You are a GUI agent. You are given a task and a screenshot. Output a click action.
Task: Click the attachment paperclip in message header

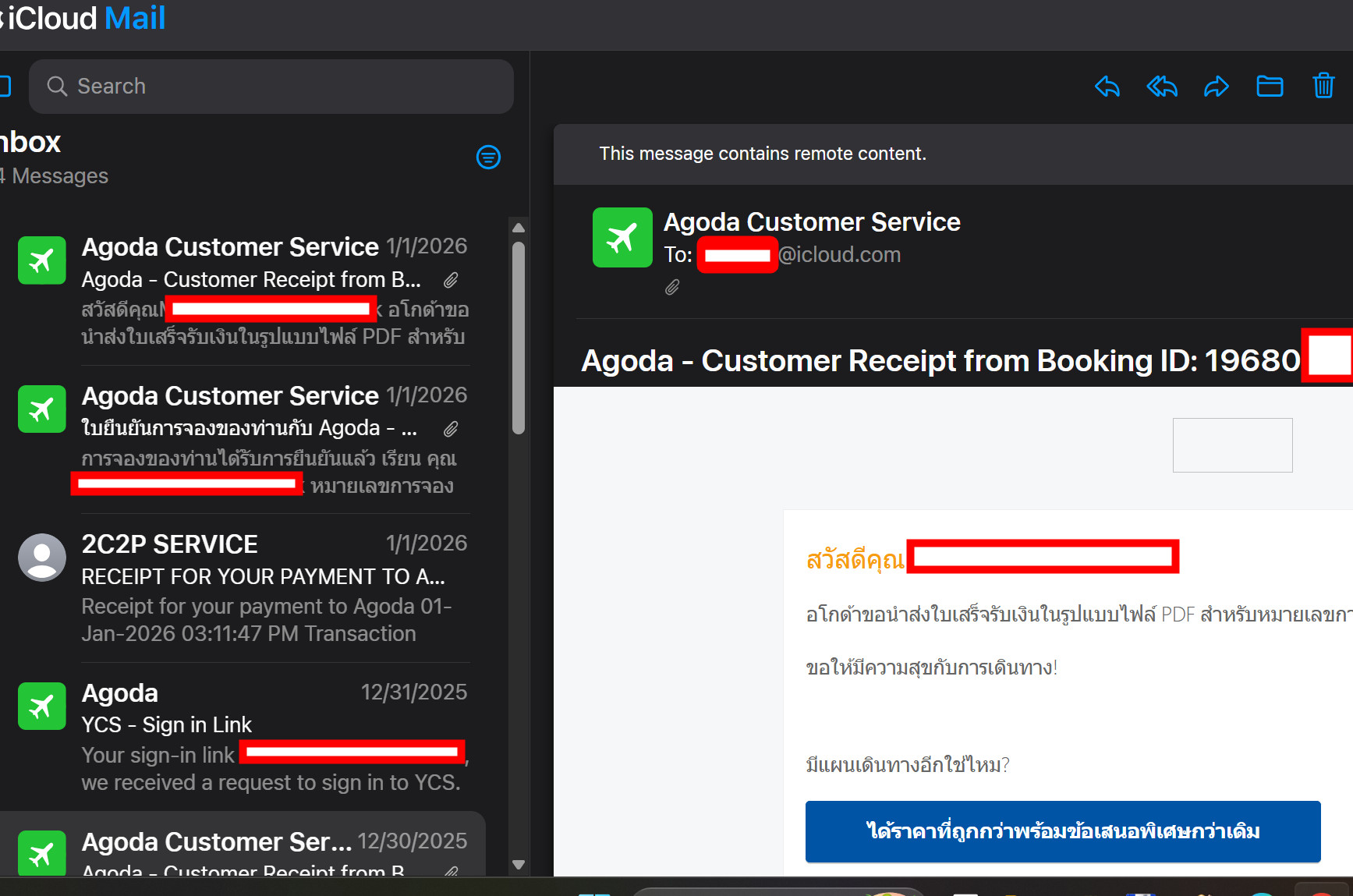click(672, 288)
